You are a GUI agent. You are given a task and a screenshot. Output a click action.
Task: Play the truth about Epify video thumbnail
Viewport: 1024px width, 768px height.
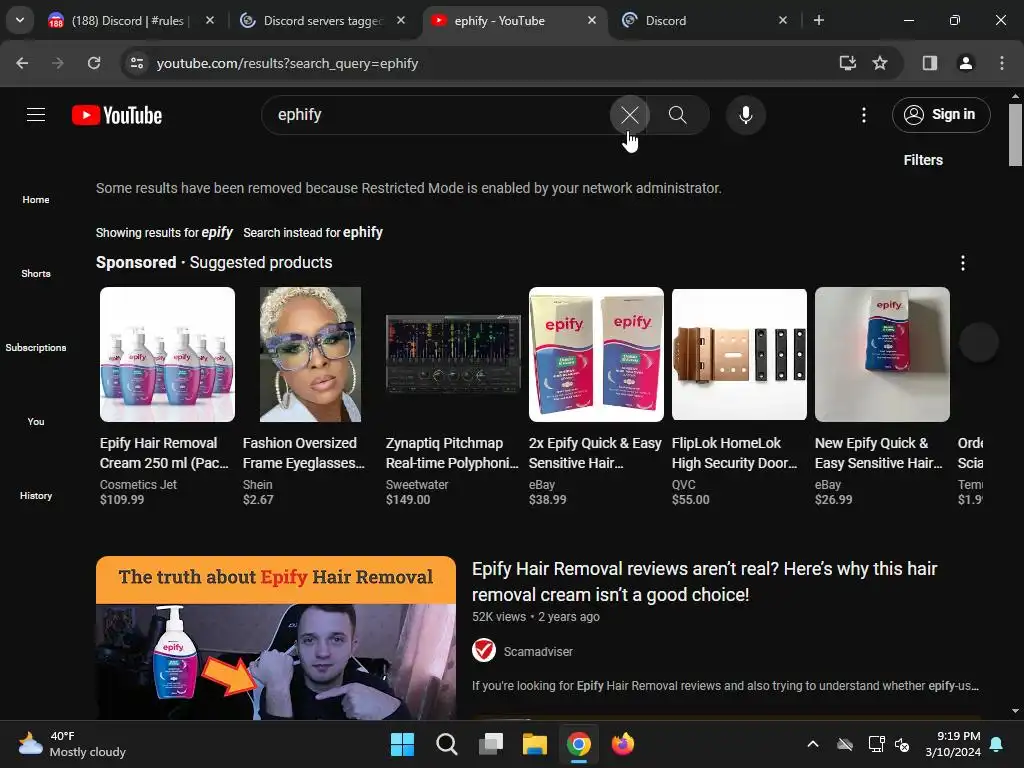276,638
